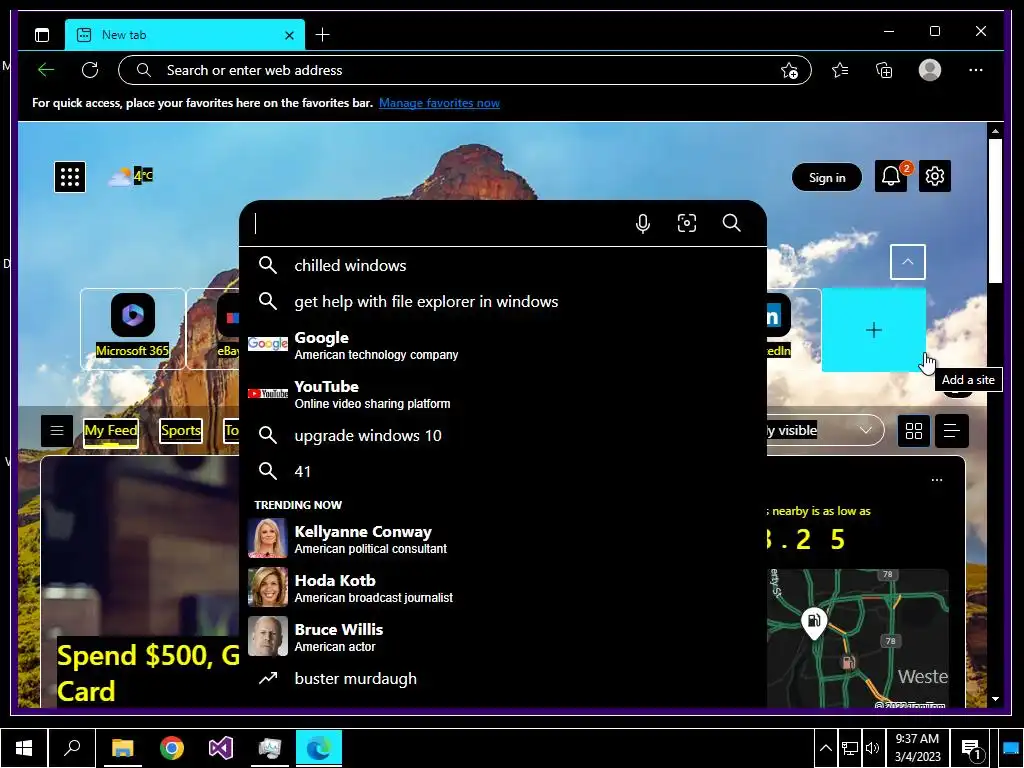Open the Action Center notification icon
Image resolution: width=1024 pixels, height=768 pixels.
pos(972,749)
